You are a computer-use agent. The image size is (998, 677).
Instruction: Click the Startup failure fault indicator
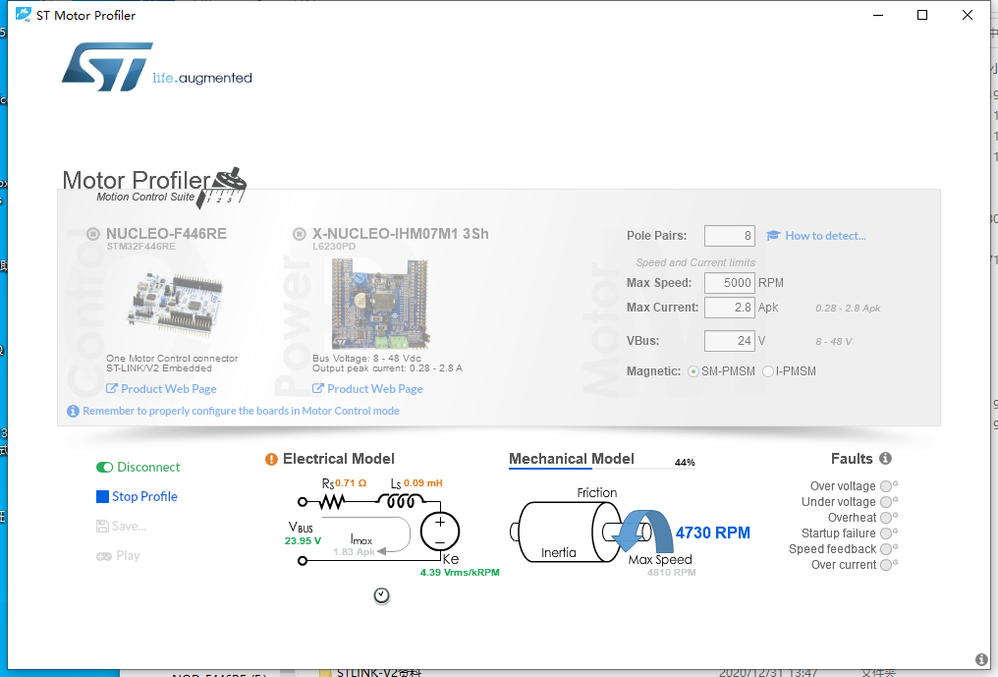point(886,534)
